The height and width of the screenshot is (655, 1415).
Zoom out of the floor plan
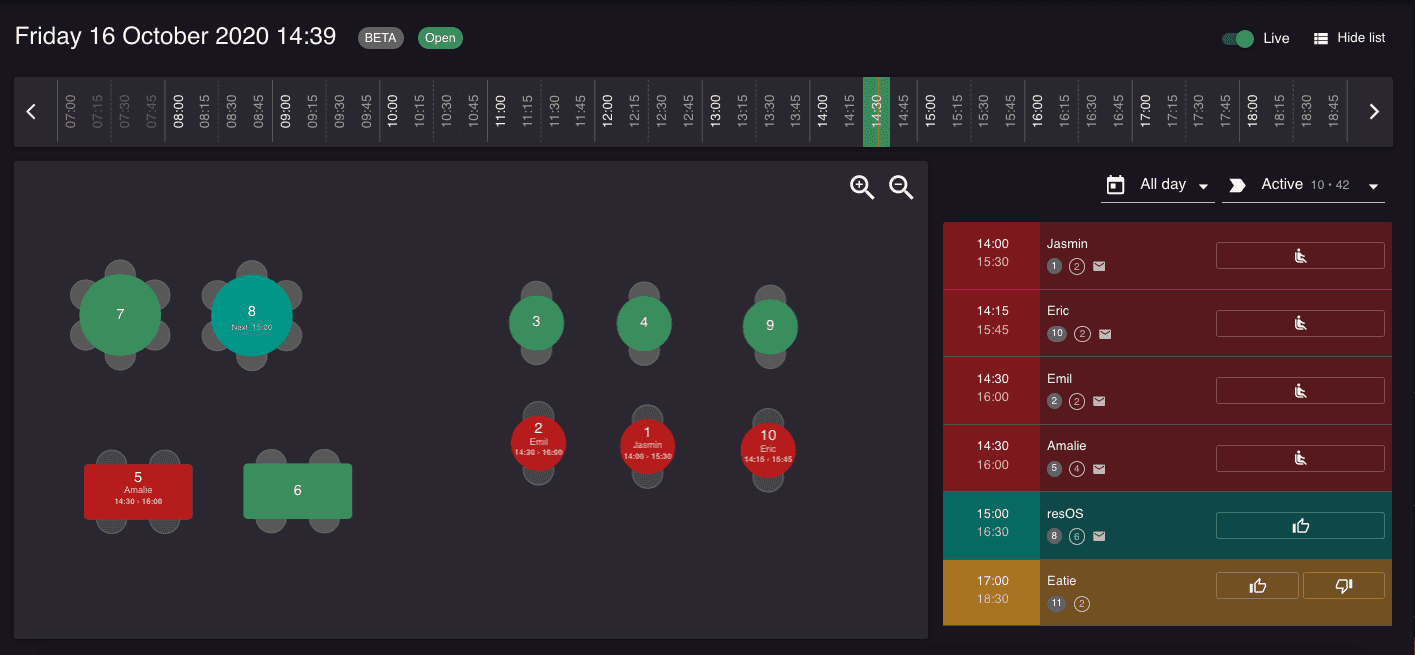point(900,187)
